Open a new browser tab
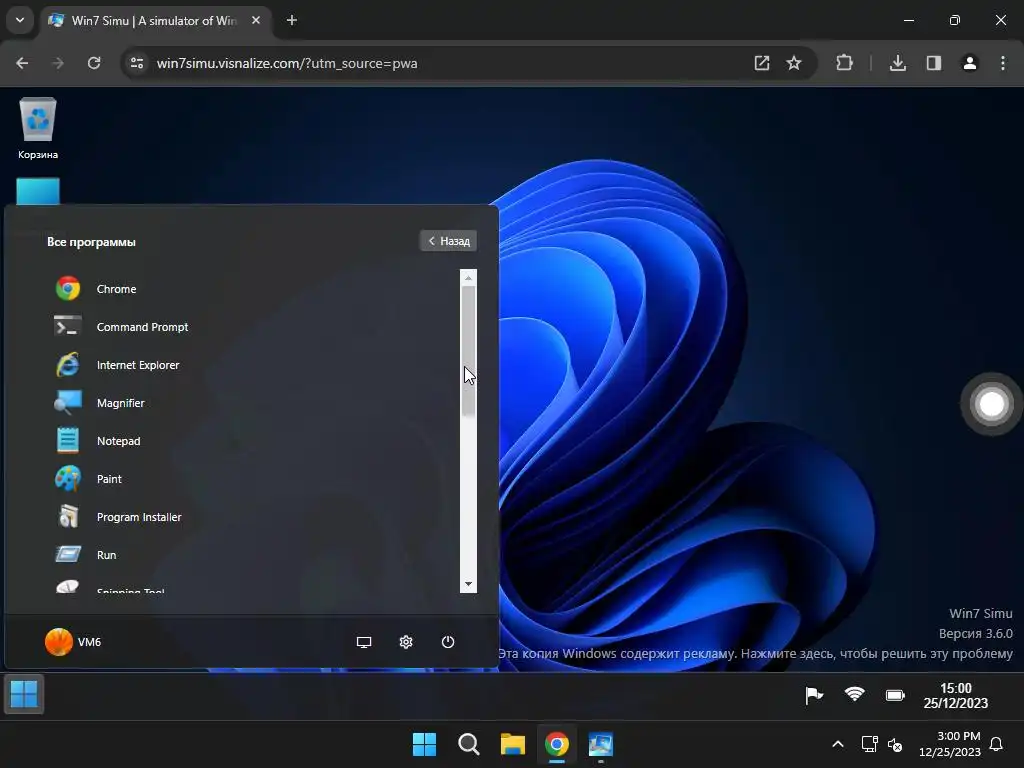This screenshot has width=1024, height=768. point(292,20)
